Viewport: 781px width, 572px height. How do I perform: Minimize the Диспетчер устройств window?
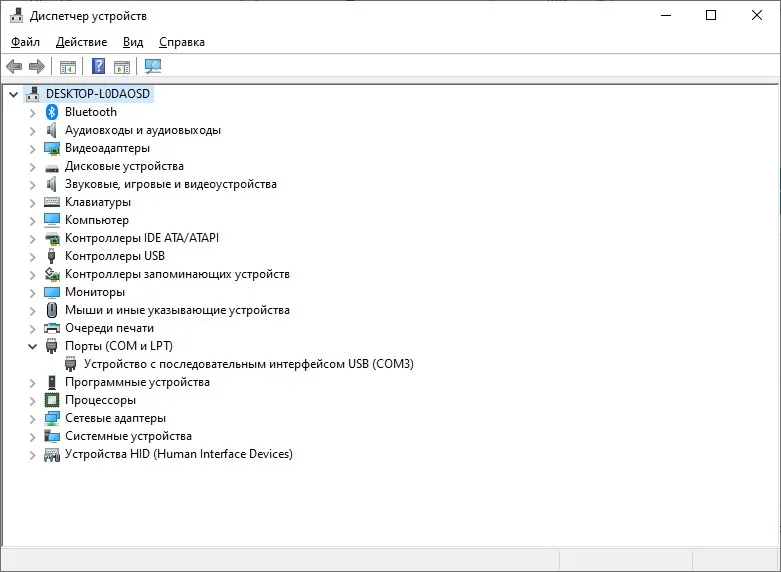point(666,15)
